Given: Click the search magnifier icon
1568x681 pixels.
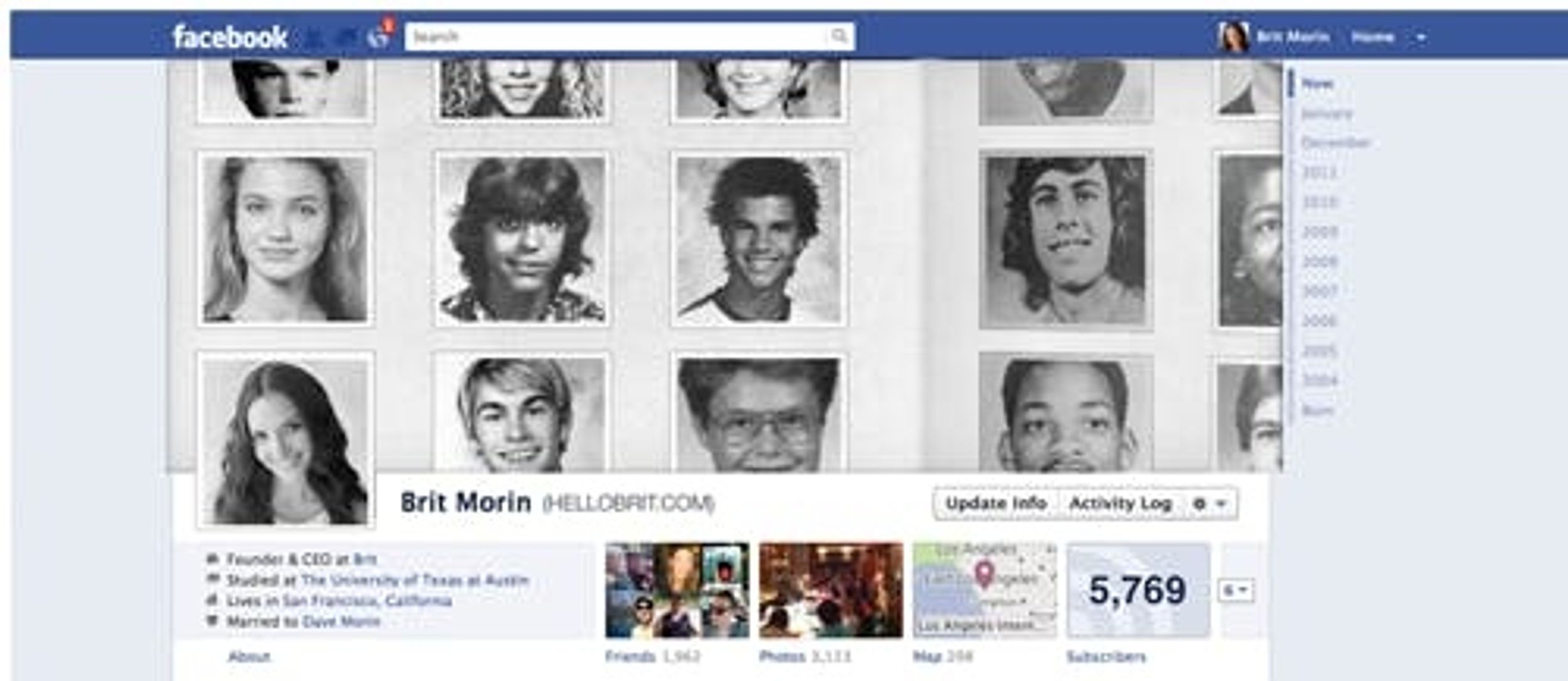Looking at the screenshot, I should pyautogui.click(x=839, y=36).
